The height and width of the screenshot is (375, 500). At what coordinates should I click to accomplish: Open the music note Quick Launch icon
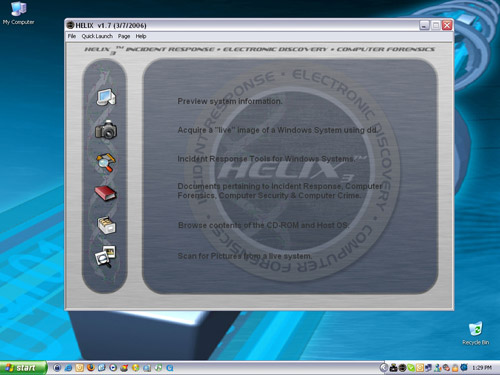click(158, 368)
